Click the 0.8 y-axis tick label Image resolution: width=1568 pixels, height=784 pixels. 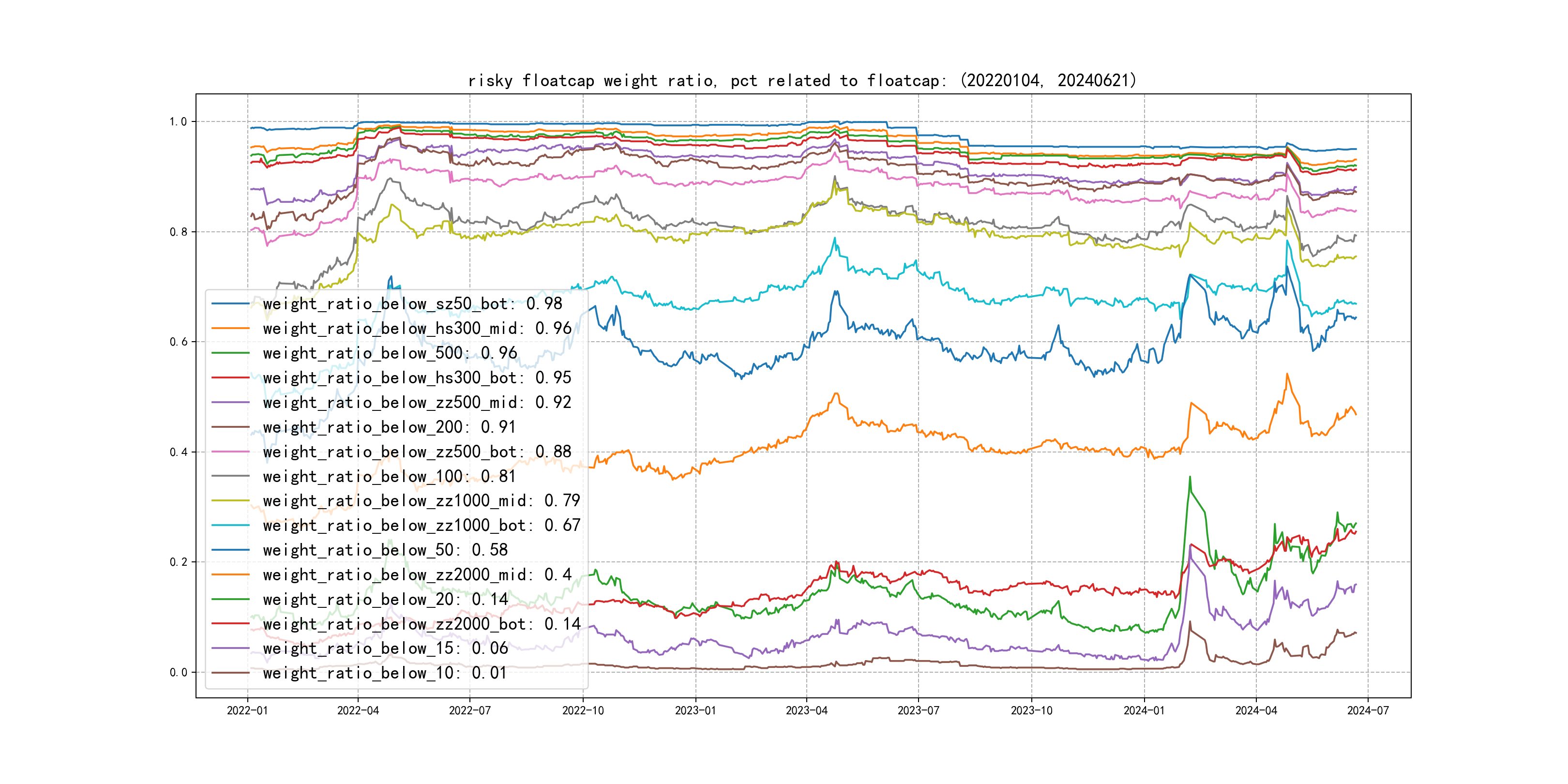[x=178, y=232]
